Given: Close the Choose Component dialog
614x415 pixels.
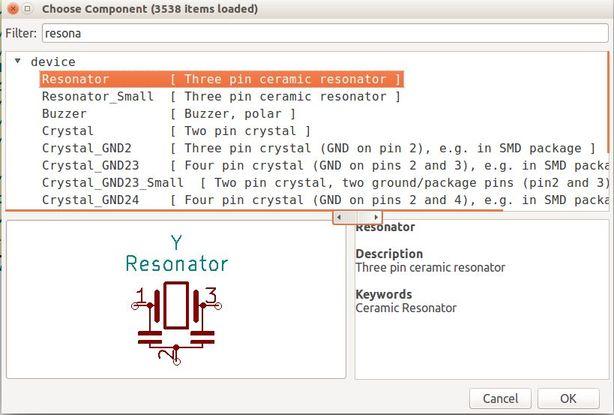Looking at the screenshot, I should click(13, 9).
